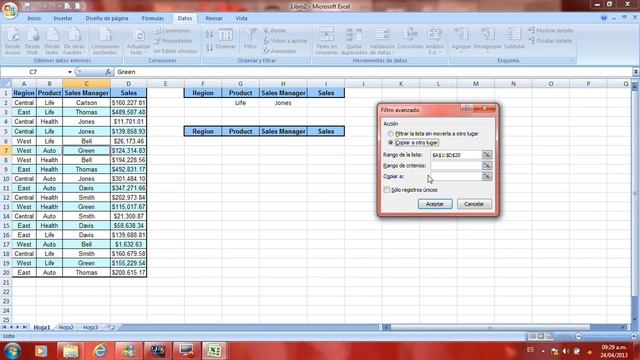Select cell H2 containing Jones
The width and height of the screenshot is (640, 360).
(283, 103)
